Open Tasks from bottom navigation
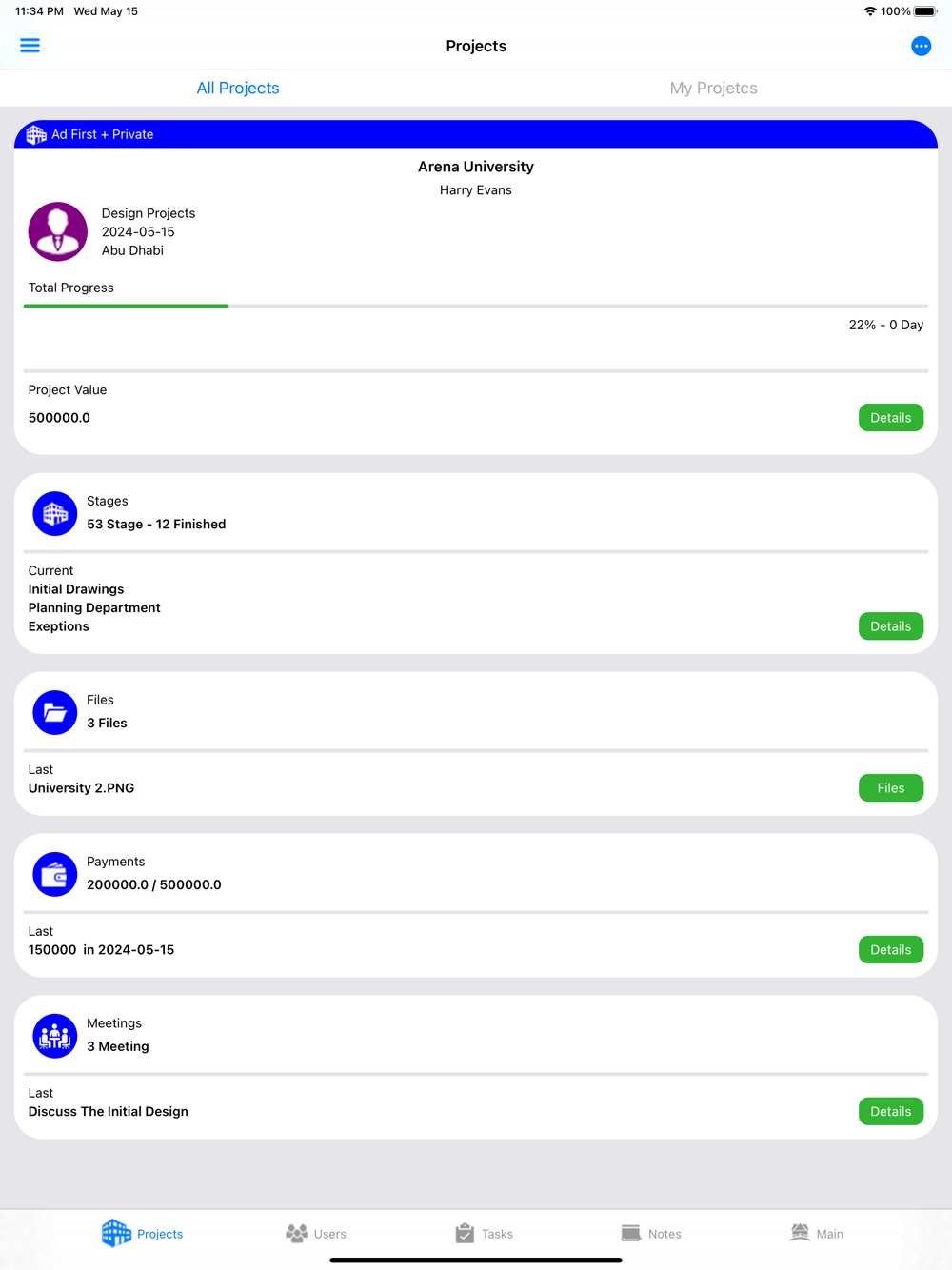The width and height of the screenshot is (952, 1270). 484,1234
